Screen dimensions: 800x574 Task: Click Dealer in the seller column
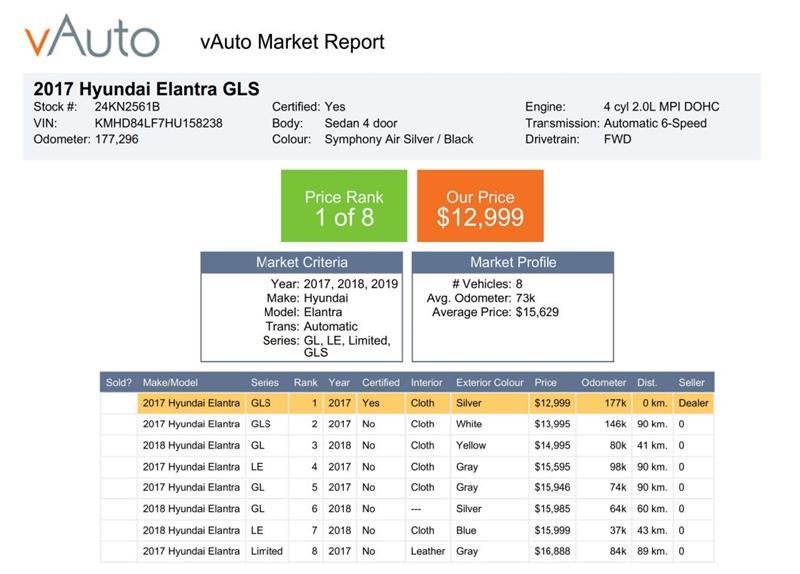[x=693, y=403]
